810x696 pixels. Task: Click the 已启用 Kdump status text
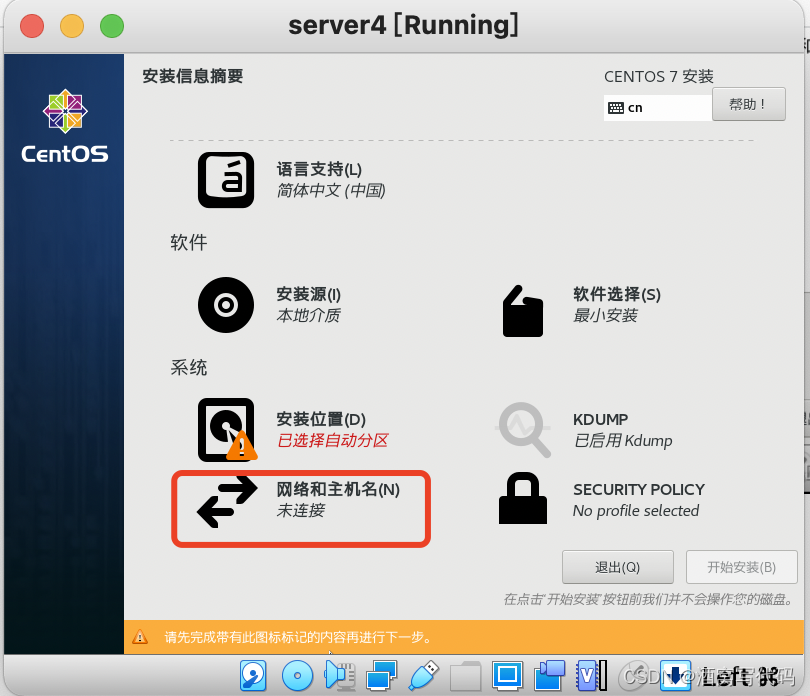(x=623, y=441)
